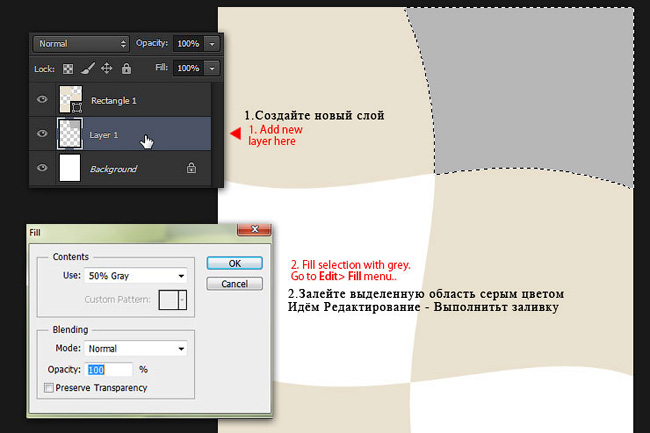Select Background layer thumbnail
The width and height of the screenshot is (650, 433).
pyautogui.click(x=70, y=168)
